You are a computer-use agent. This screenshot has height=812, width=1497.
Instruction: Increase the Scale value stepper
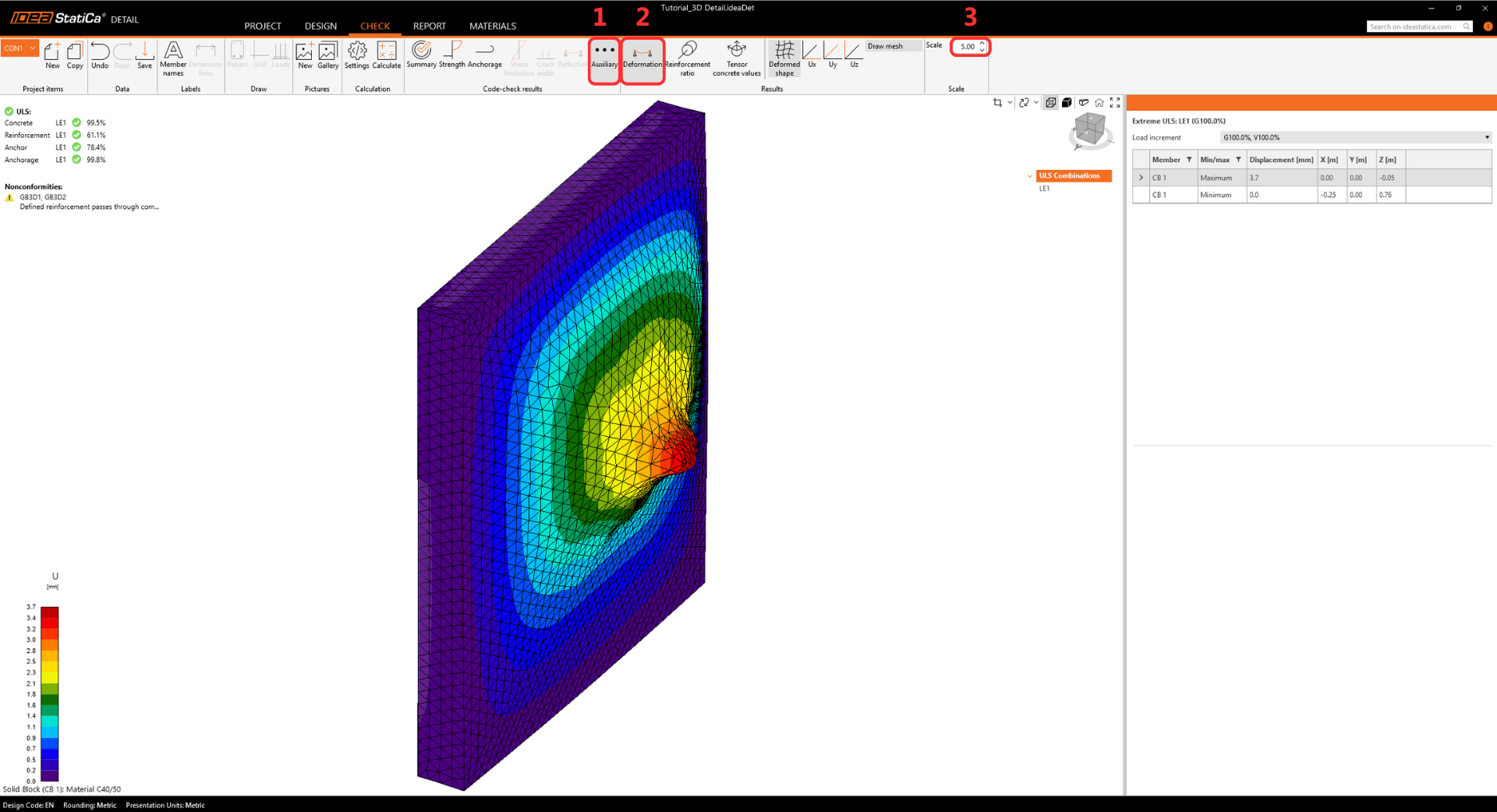[982, 44]
